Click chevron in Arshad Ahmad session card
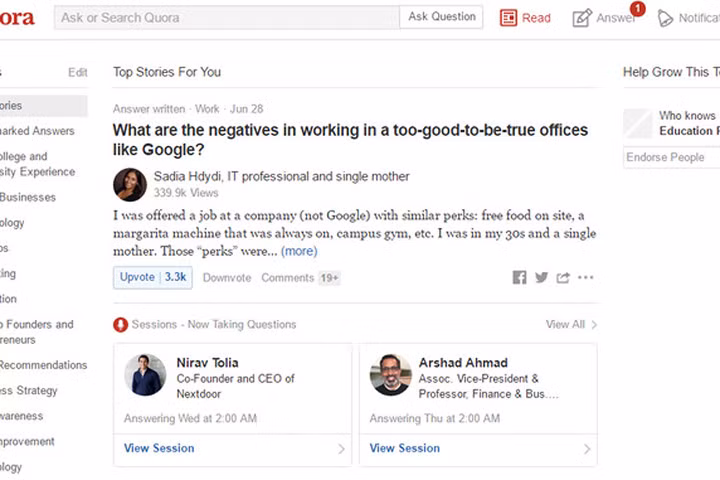 [587, 449]
